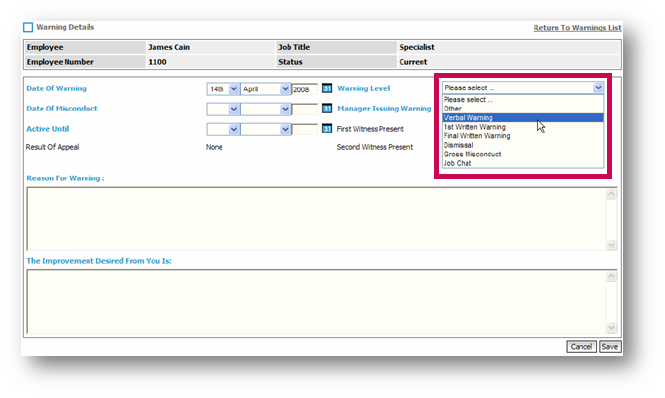The width and height of the screenshot is (665, 398).
Task: Click the Reason For Warning scroll down arrow
Action: point(611,244)
